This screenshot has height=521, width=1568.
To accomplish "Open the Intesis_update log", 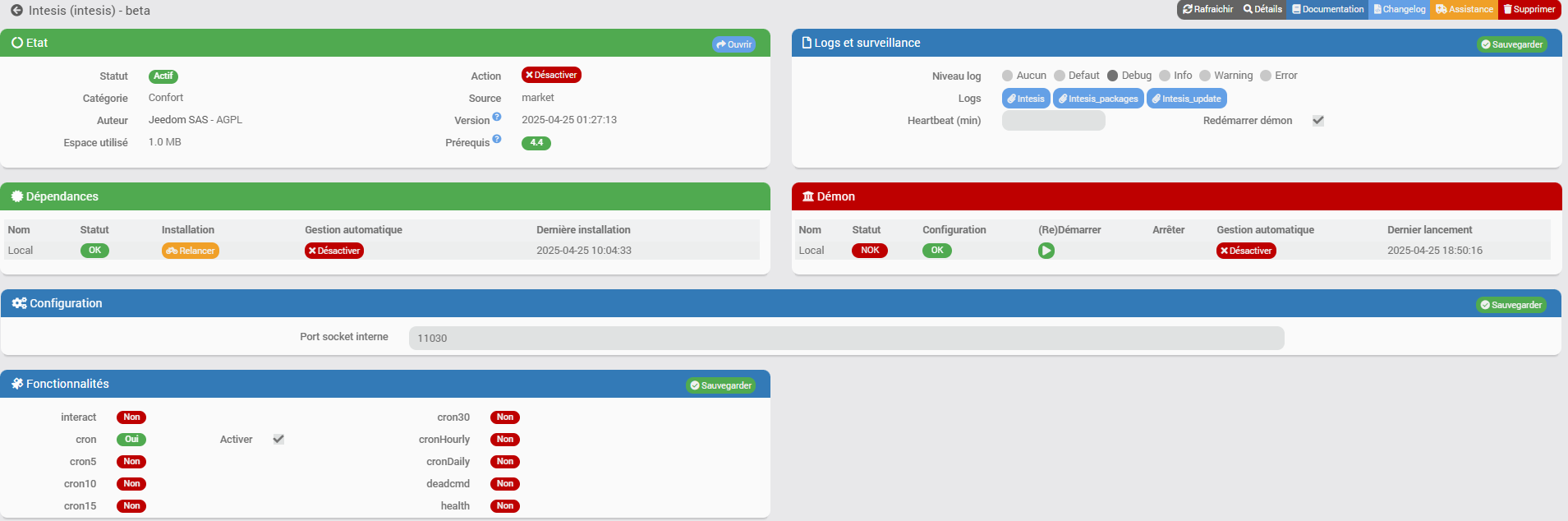I will (1187, 99).
